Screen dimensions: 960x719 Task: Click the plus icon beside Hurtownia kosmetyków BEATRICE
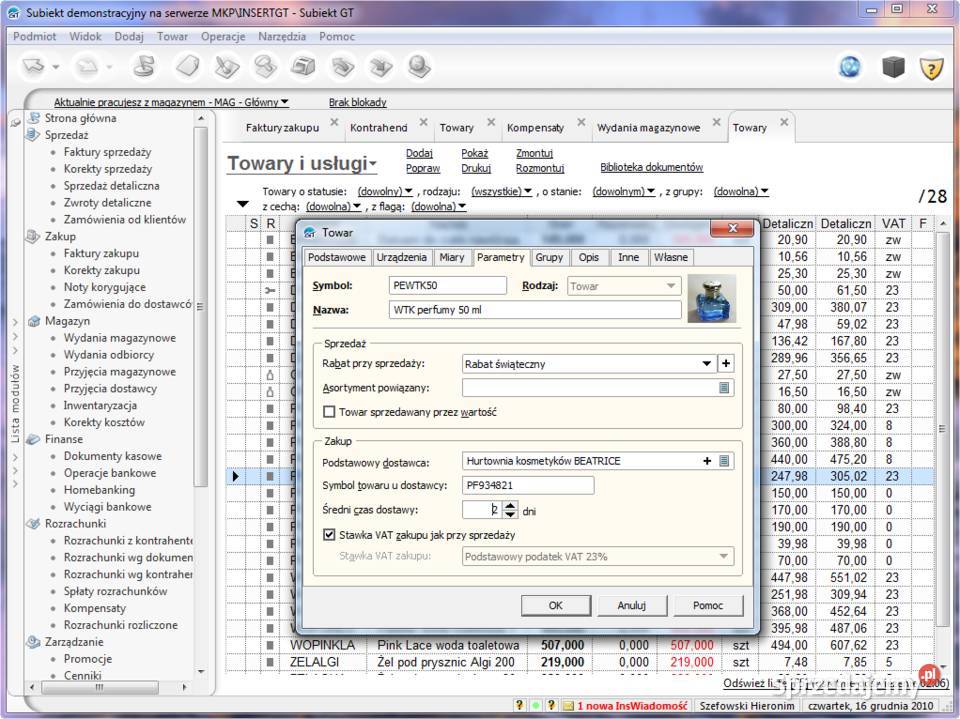click(707, 461)
